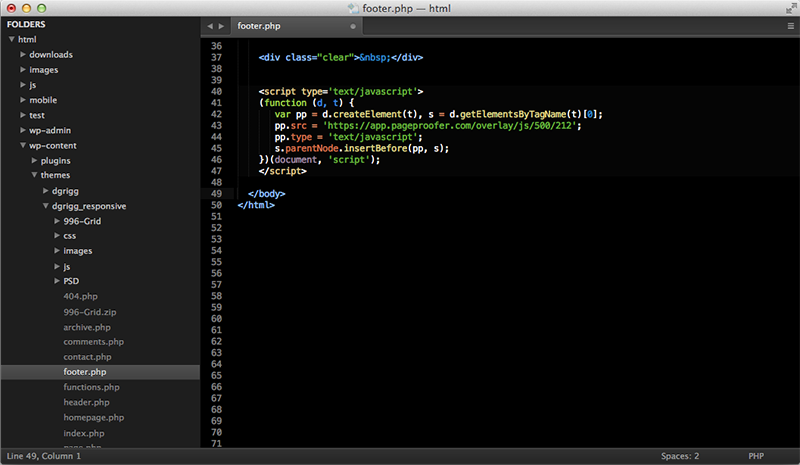The image size is (800, 465).
Task: Click line number 40 in the gutter
Action: (x=216, y=91)
